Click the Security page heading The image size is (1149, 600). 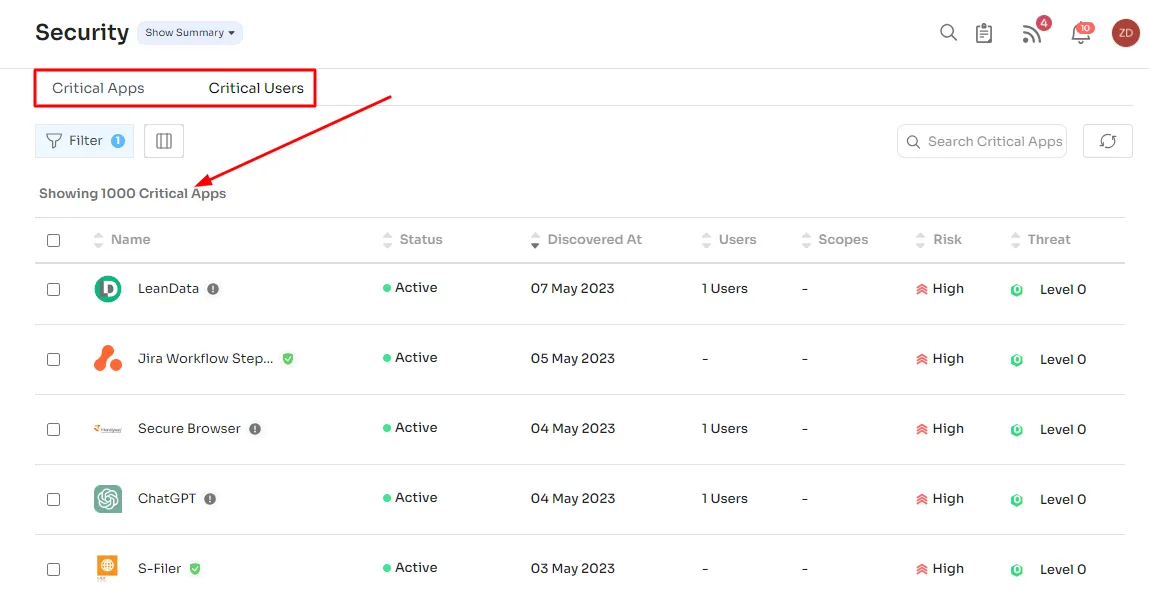click(82, 32)
